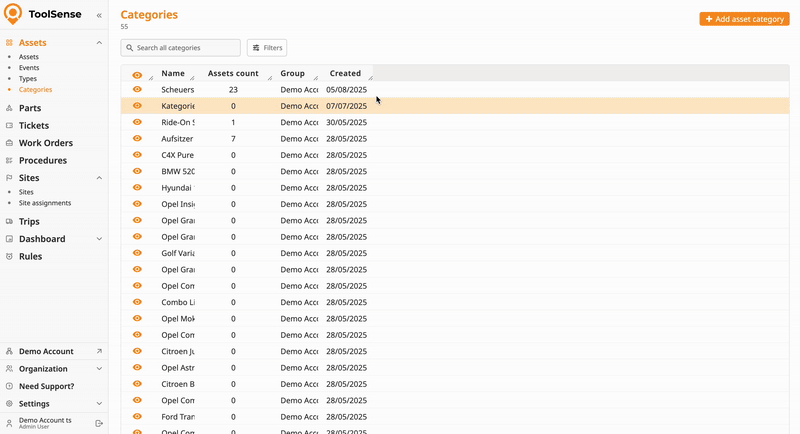Go to Site assignments under Sites
Viewport: 800px width, 434px height.
click(45, 203)
